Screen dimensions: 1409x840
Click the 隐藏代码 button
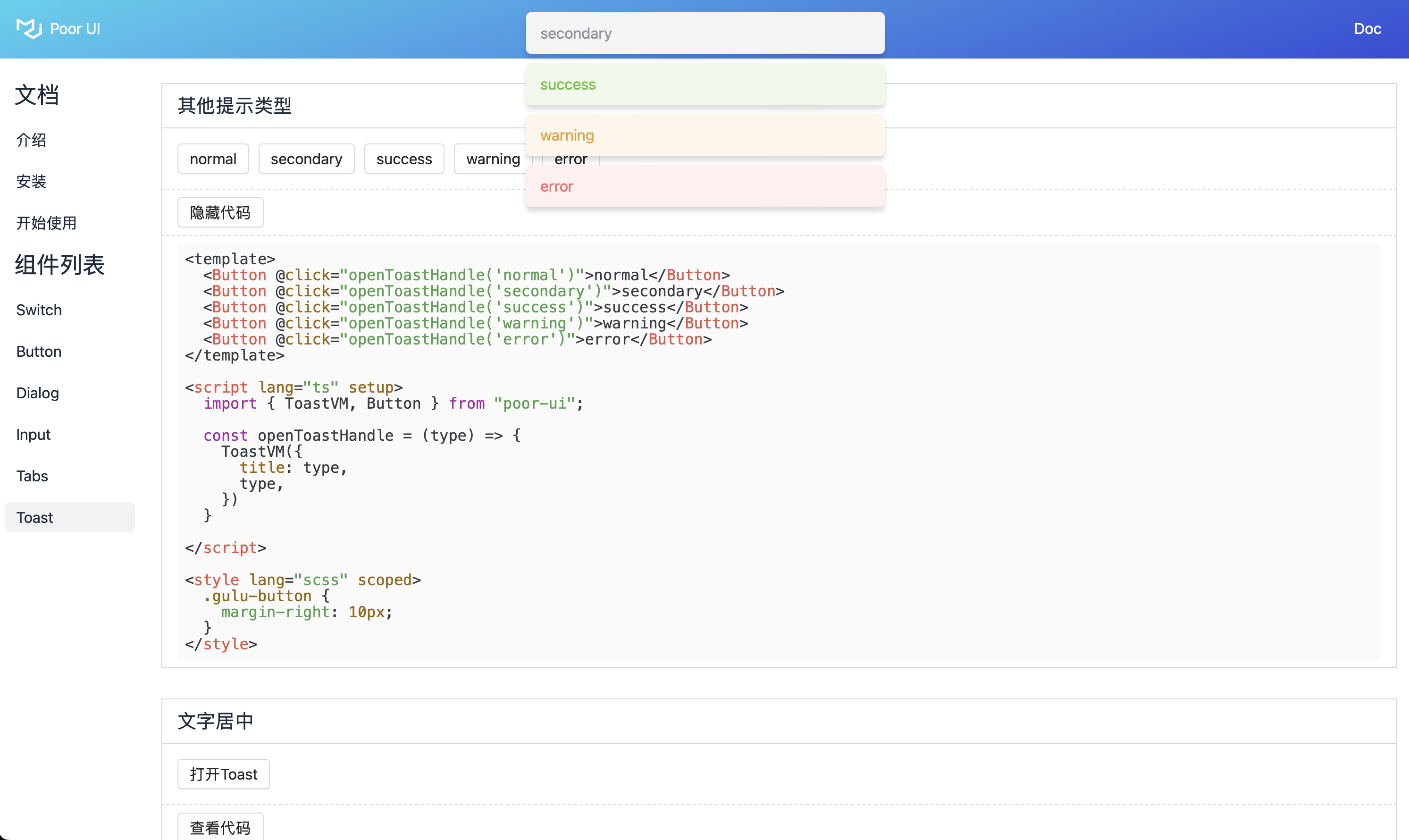(220, 212)
